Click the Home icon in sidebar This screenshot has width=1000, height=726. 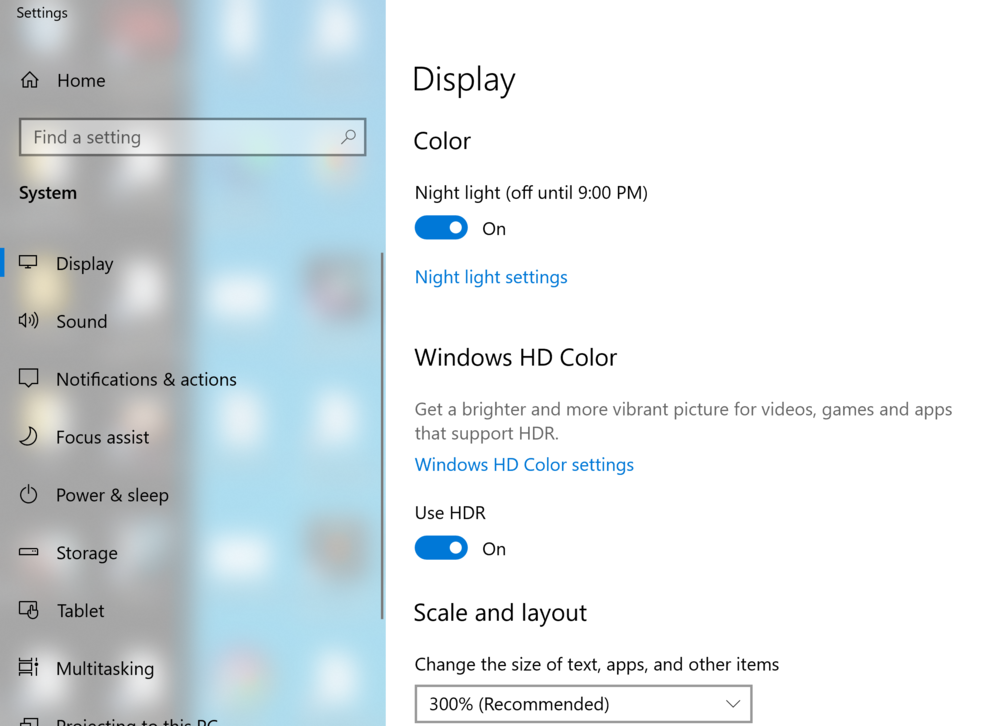30,80
